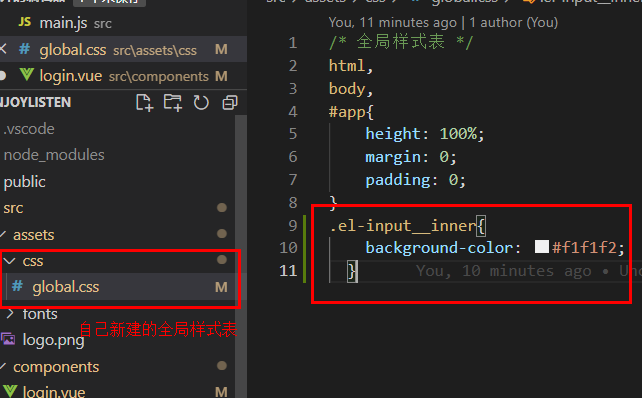The image size is (642, 398).
Task: Click the JS file icon beside main.js
Action: point(25,22)
